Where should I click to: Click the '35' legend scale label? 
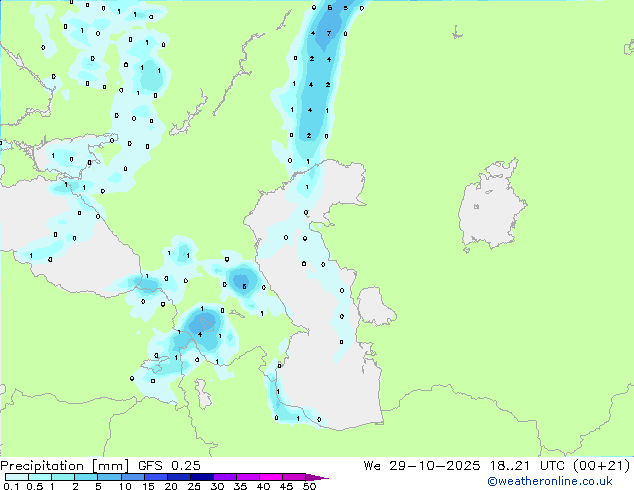(240, 486)
